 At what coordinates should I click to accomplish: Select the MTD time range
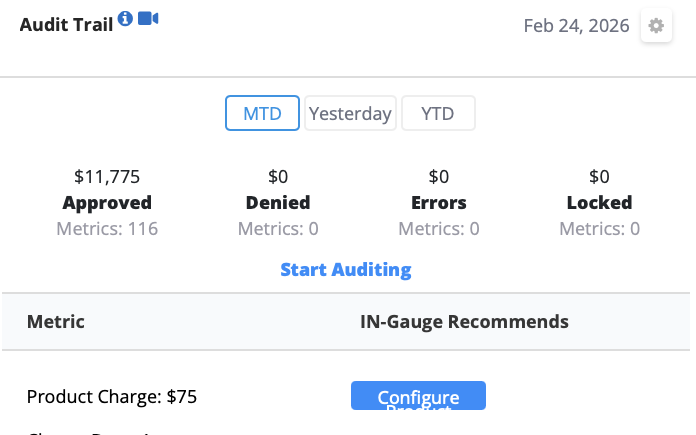pyautogui.click(x=262, y=113)
